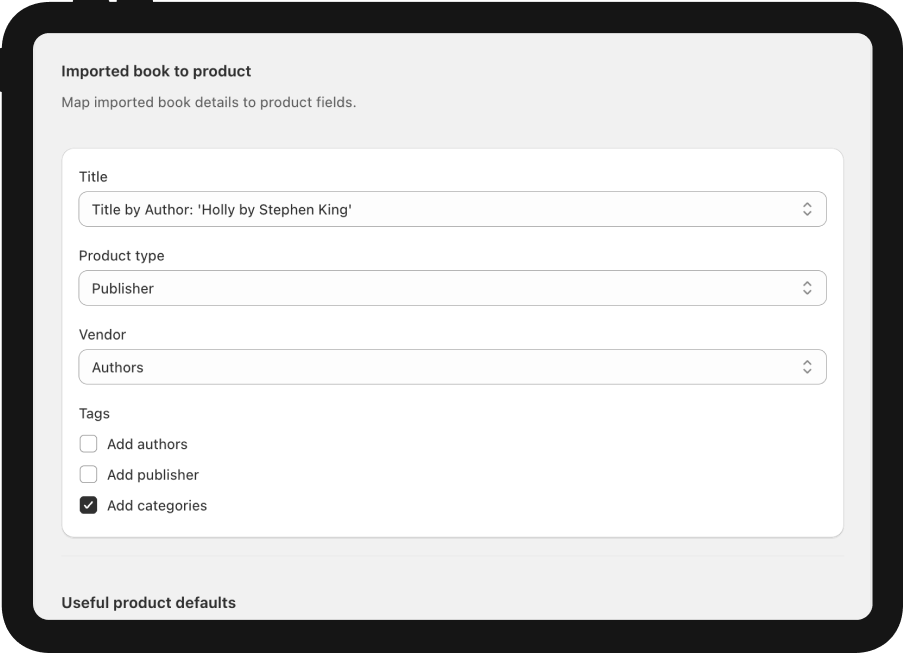
Task: Click the 'Add authors' label text
Action: [147, 444]
